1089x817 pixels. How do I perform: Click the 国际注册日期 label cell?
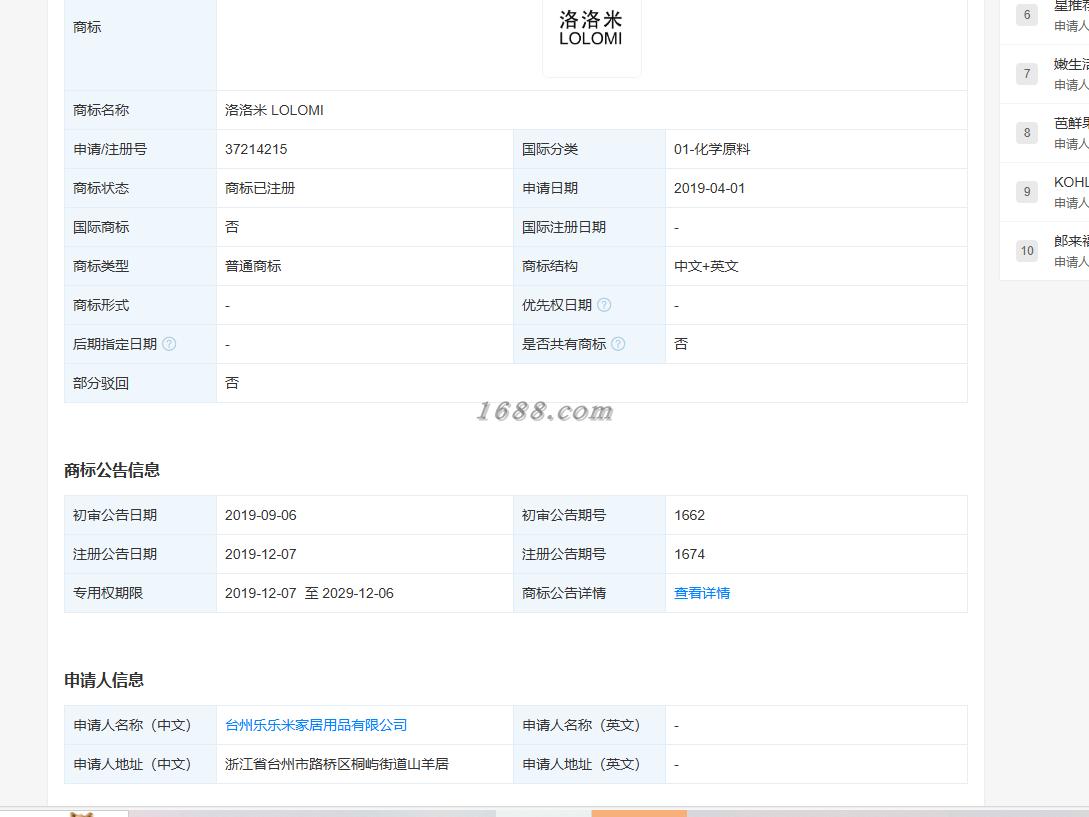590,227
